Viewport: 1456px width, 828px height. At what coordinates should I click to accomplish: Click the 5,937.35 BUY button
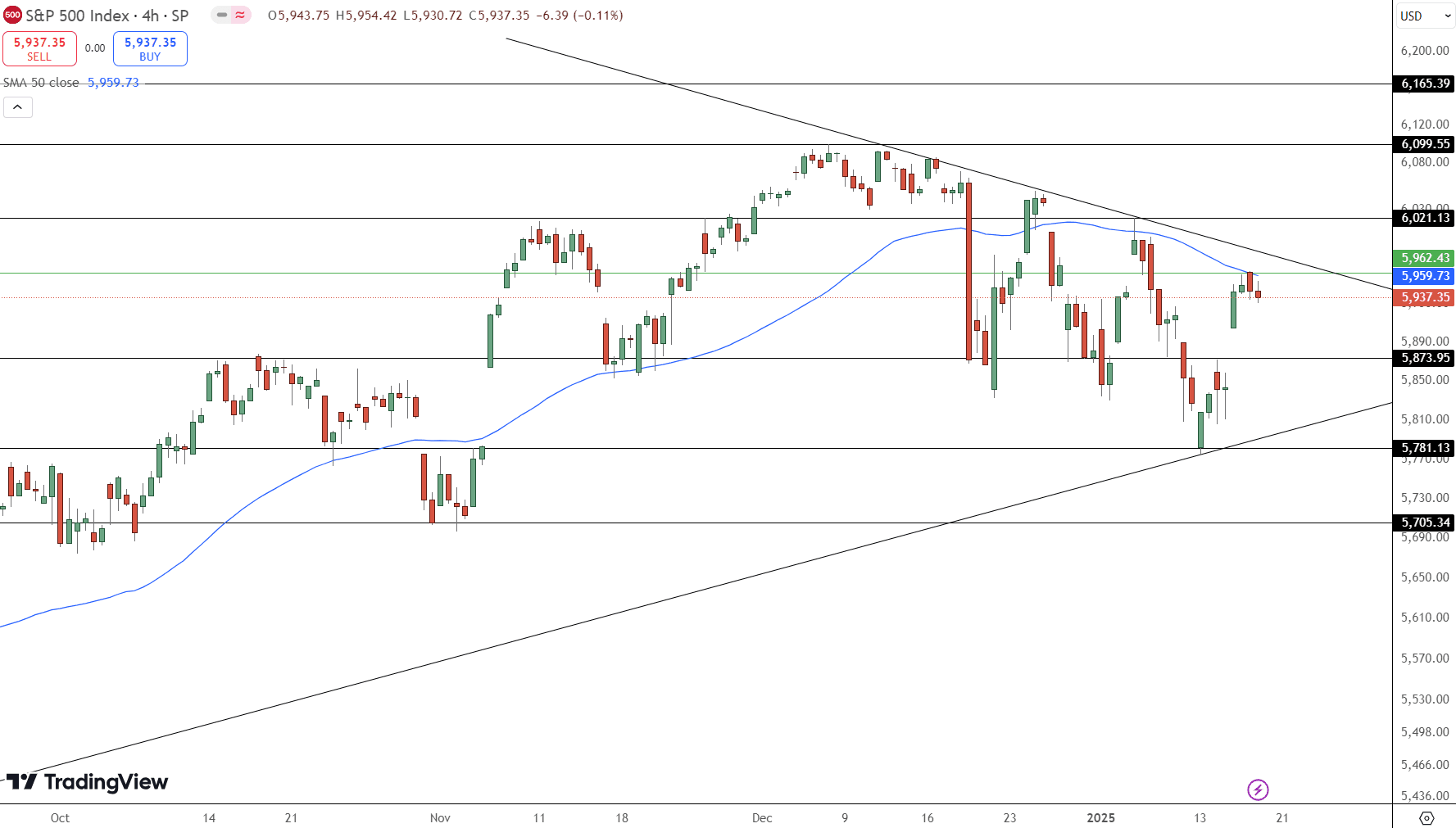[x=150, y=48]
